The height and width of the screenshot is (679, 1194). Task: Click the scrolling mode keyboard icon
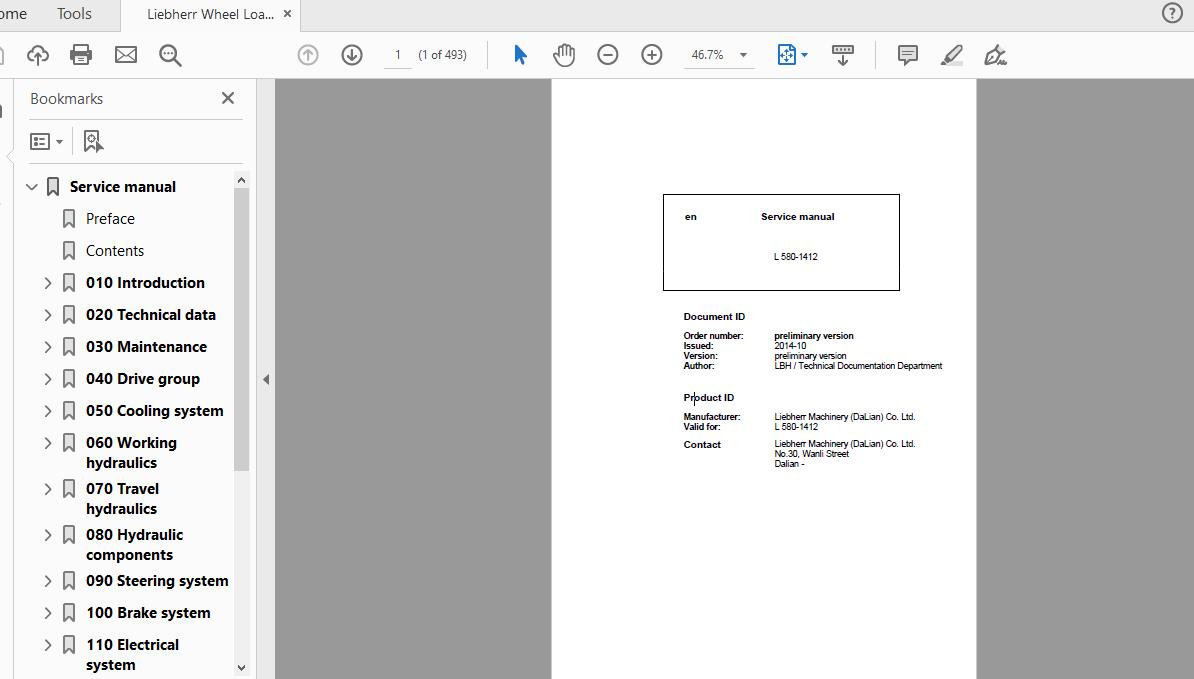pyautogui.click(x=842, y=55)
